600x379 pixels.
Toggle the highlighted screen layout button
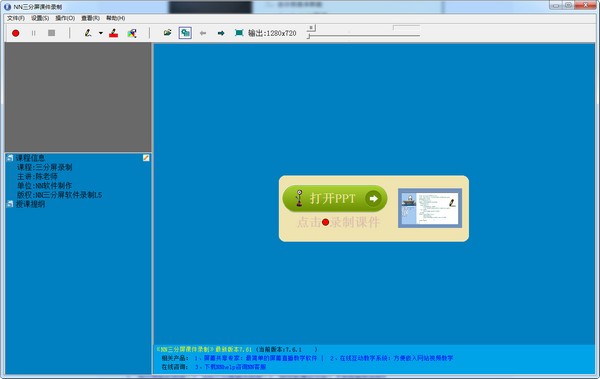tap(185, 33)
